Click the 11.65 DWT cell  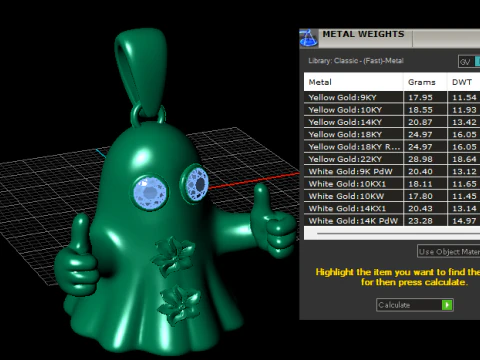(464, 184)
